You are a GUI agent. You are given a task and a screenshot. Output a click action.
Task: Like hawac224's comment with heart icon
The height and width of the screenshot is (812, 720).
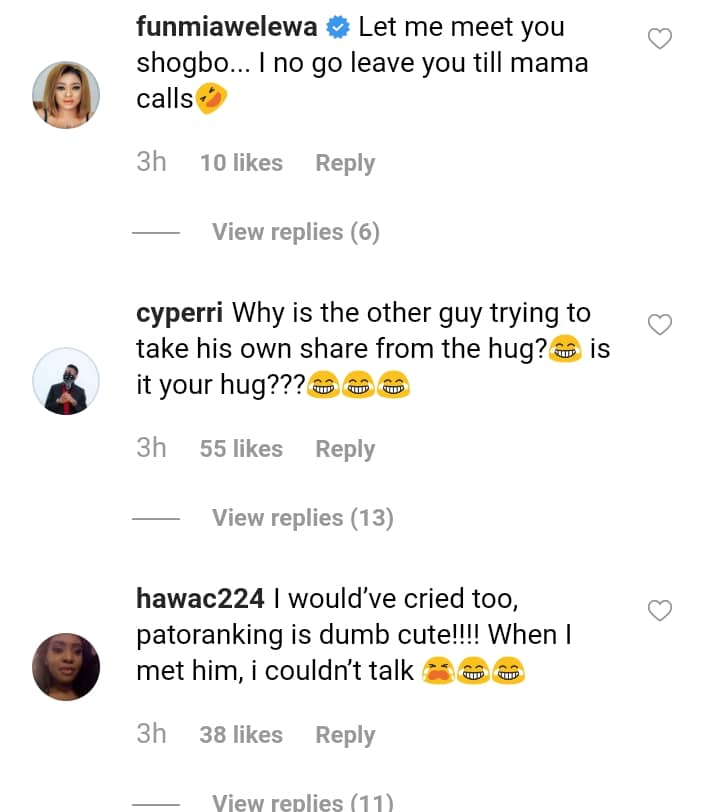click(x=660, y=610)
